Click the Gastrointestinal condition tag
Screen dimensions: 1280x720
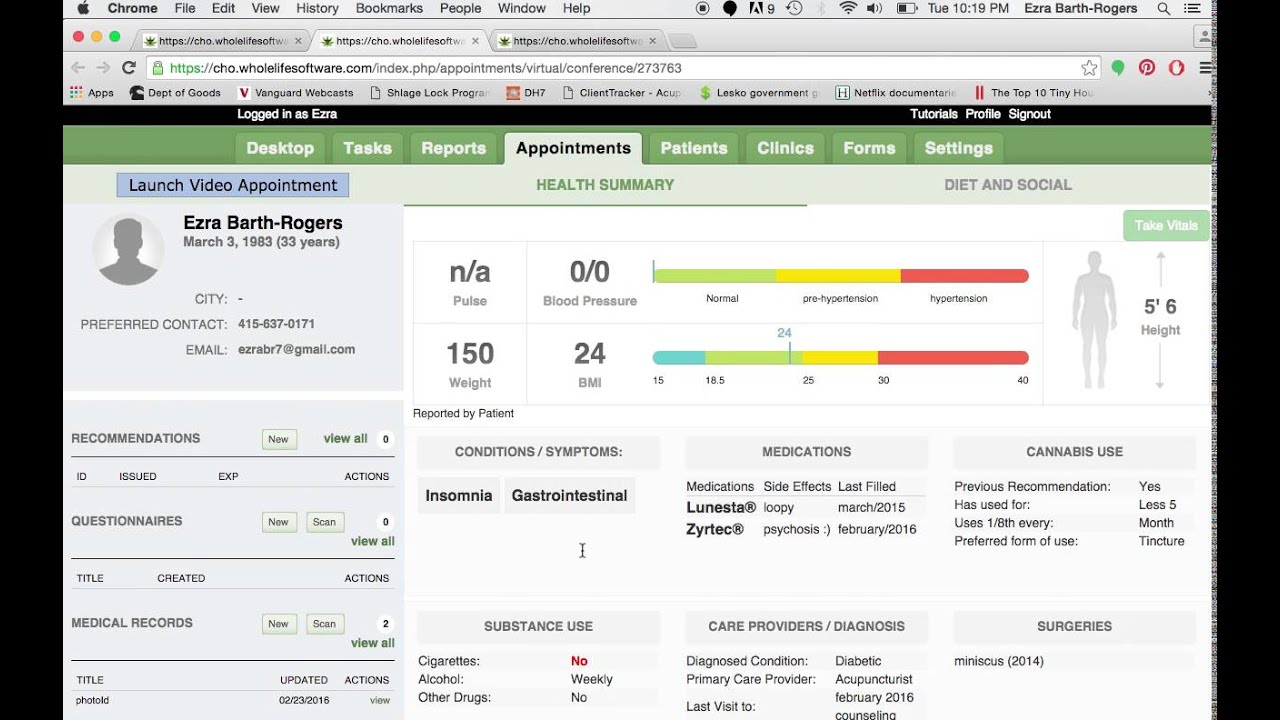(569, 495)
